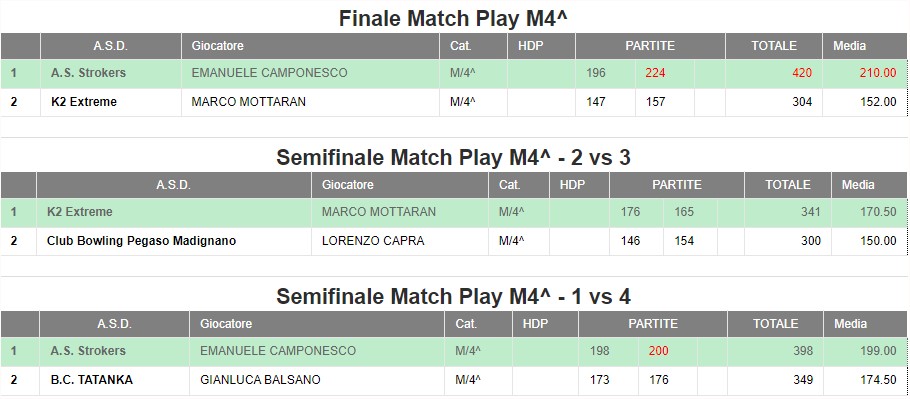Viewport: 910px width, 399px height.
Task: Click LORENZO CAPRA player name
Action: click(x=373, y=241)
